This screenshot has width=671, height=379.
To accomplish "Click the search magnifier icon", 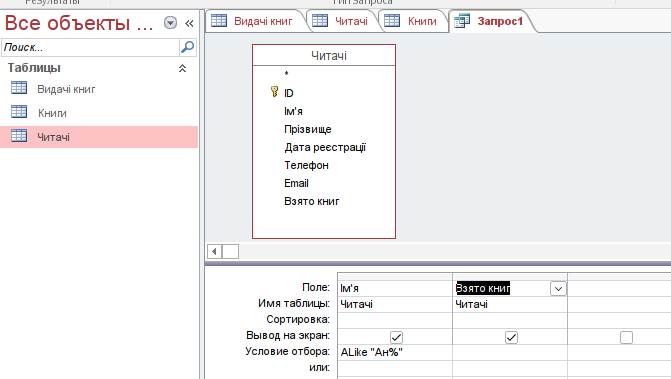I will [187, 47].
